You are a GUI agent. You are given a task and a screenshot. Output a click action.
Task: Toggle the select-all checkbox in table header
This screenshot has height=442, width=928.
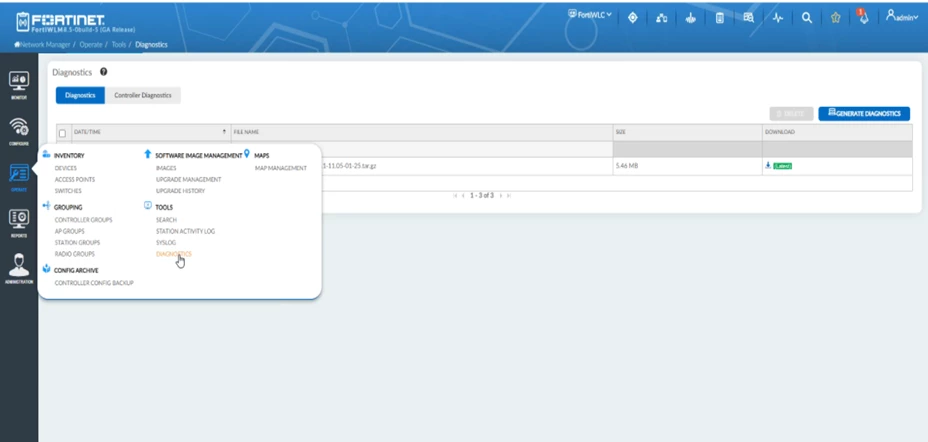[x=62, y=133]
